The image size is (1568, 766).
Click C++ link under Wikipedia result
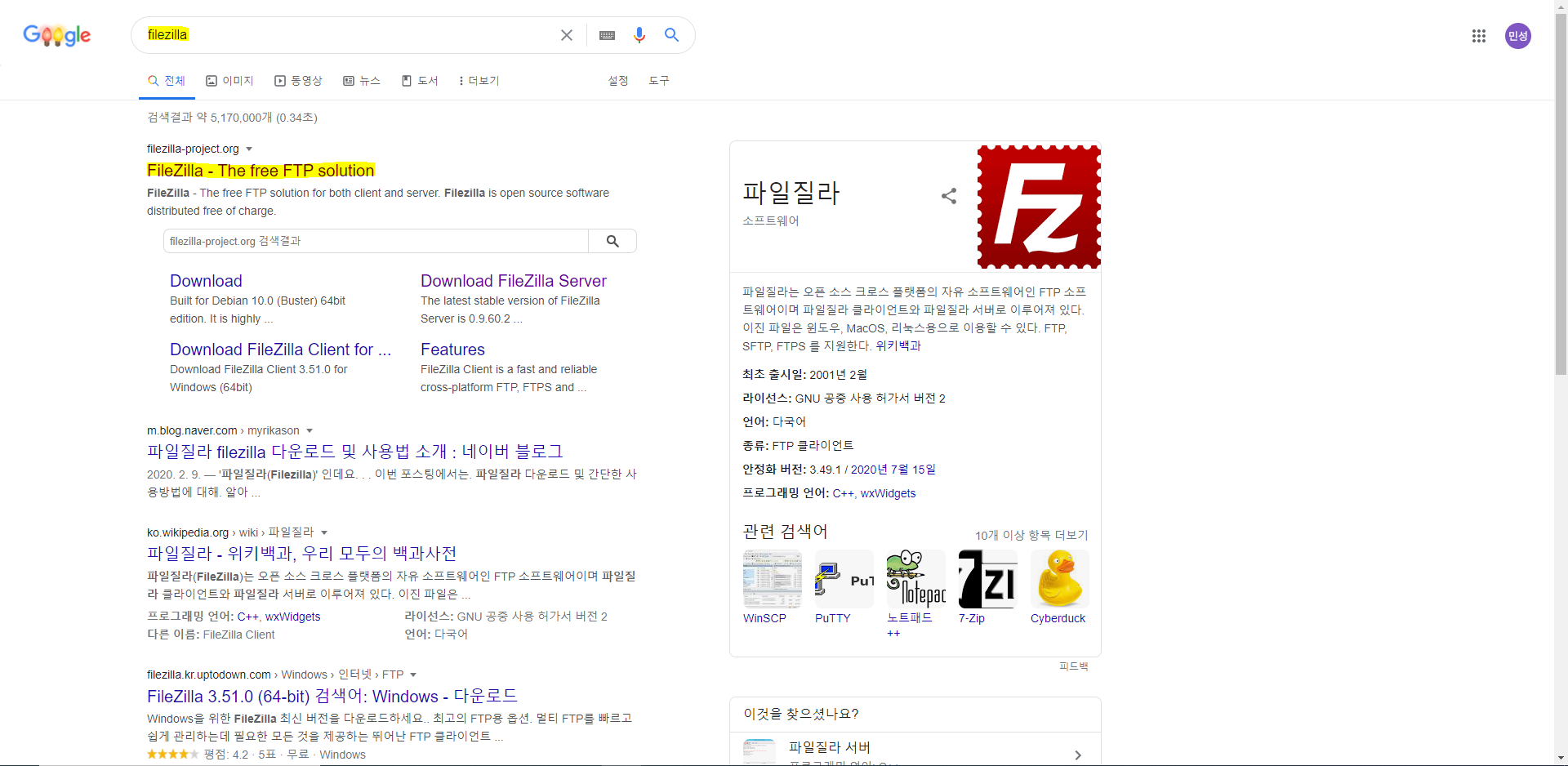coord(247,617)
